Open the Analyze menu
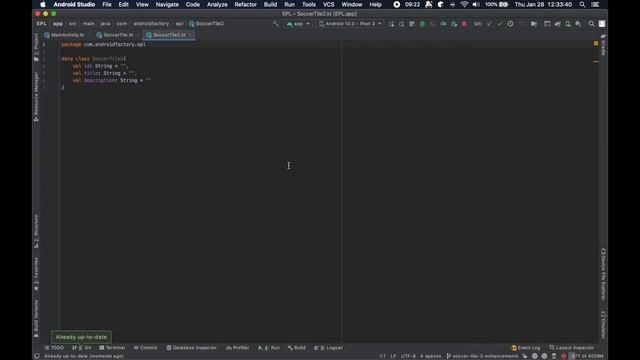The image size is (640, 360). pyautogui.click(x=217, y=4)
